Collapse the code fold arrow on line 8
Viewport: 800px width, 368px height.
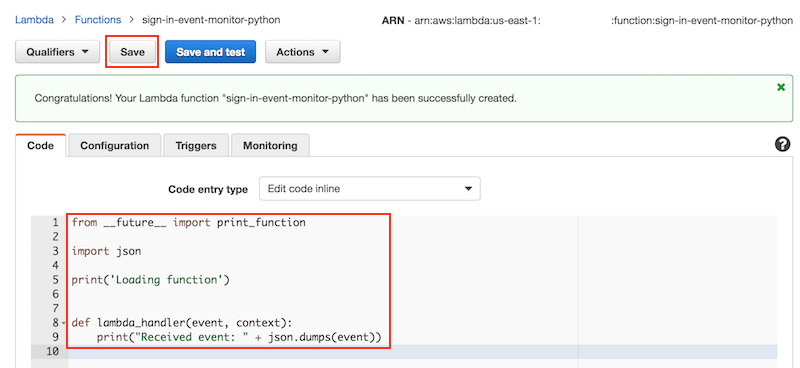click(x=64, y=323)
